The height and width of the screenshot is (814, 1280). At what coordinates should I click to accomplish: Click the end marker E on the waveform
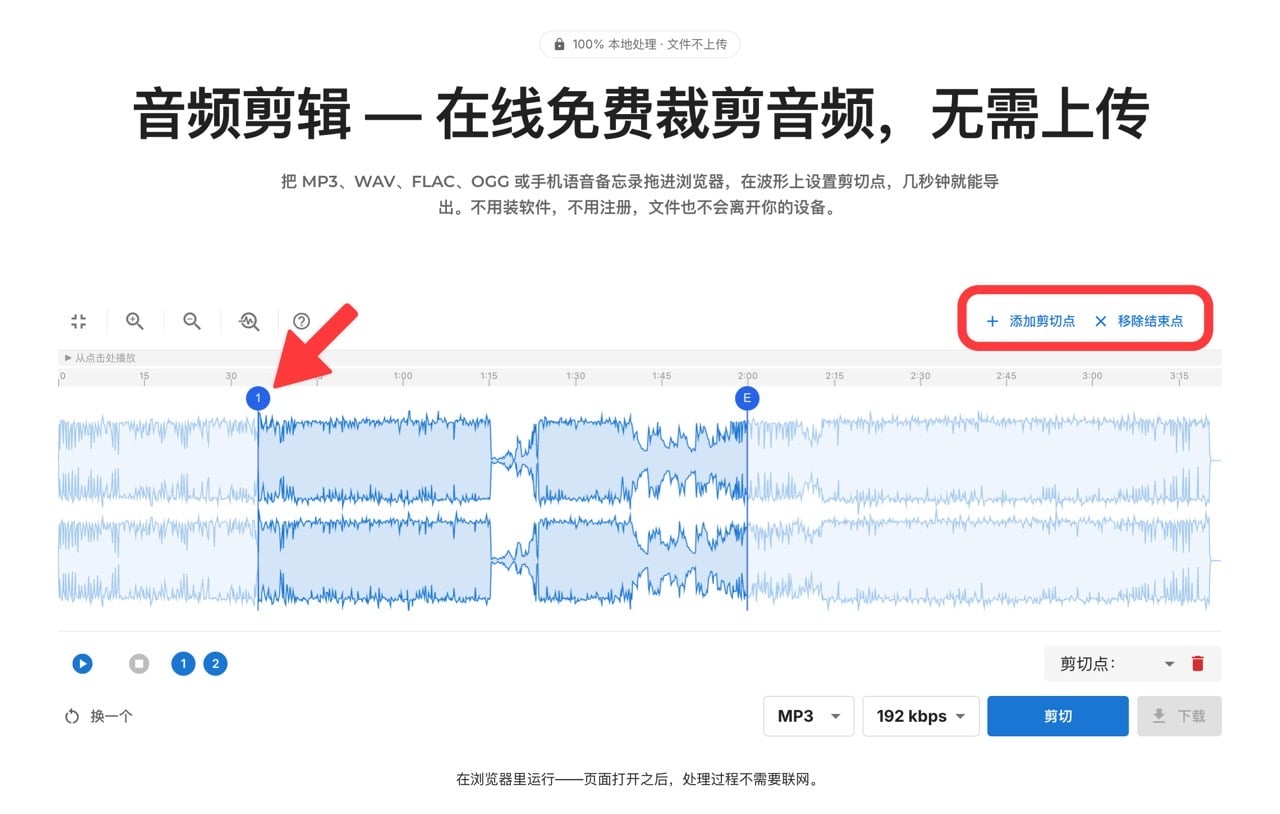click(x=747, y=399)
